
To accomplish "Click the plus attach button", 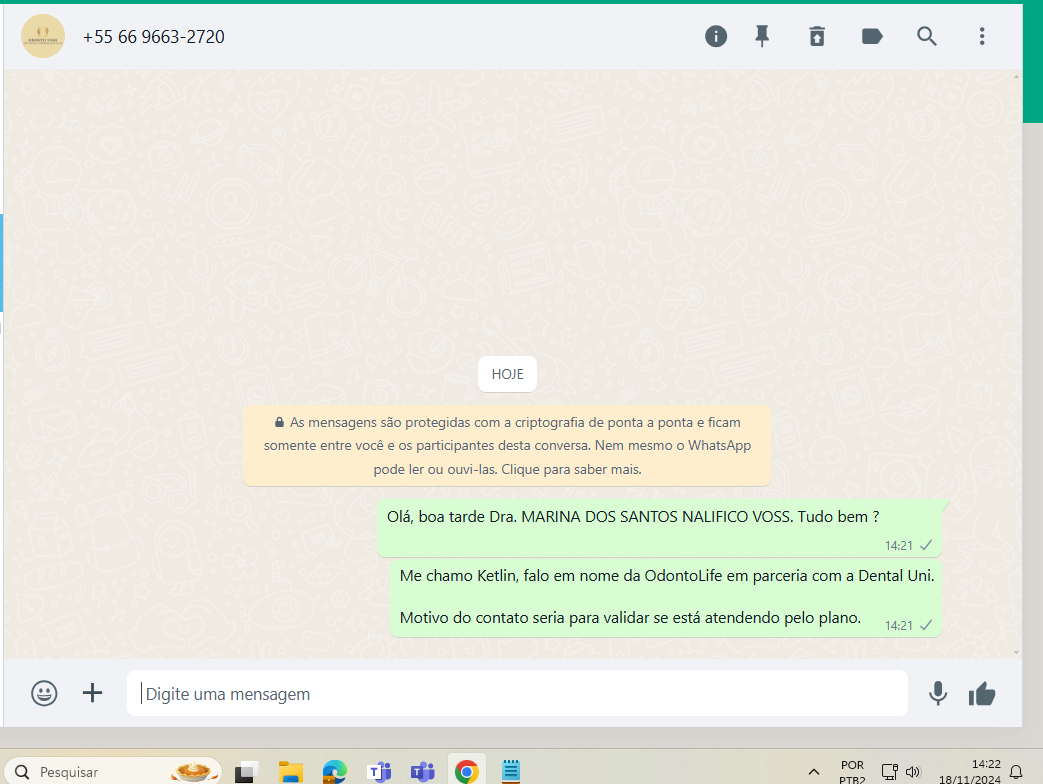I will (92, 693).
